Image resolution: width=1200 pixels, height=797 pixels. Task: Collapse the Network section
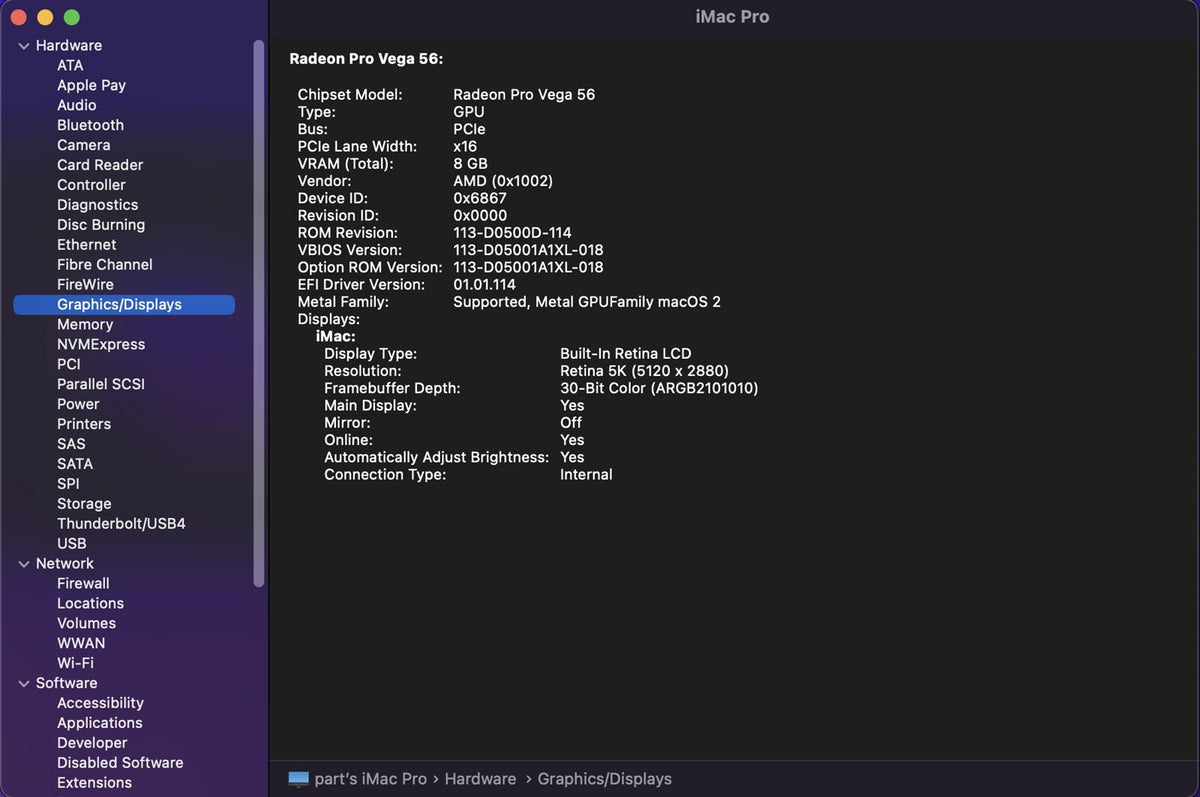coord(23,563)
